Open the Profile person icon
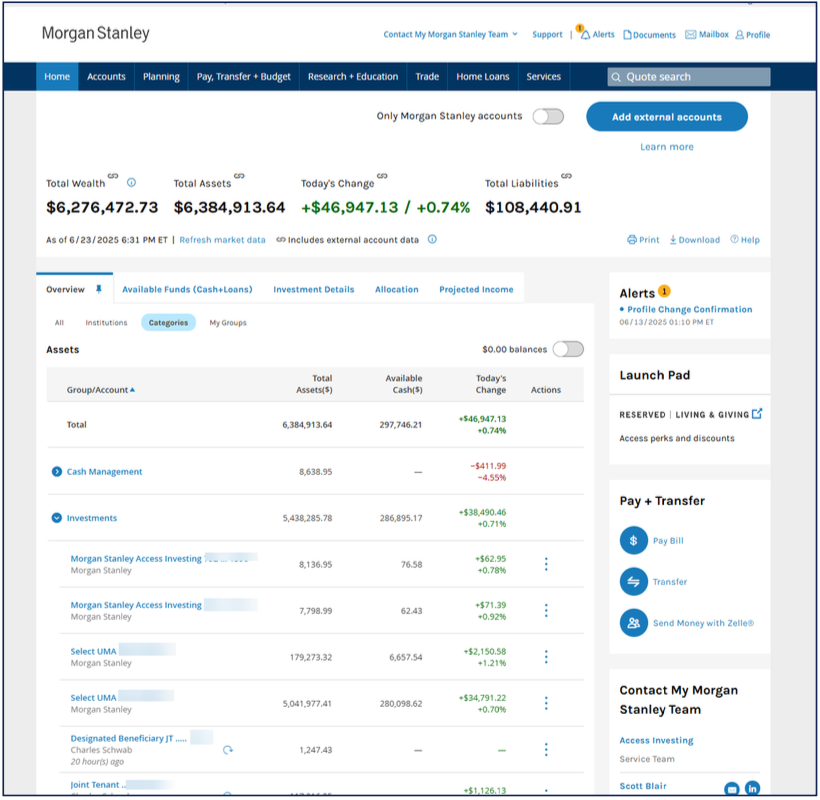Image resolution: width=820 pixels, height=800 pixels. click(x=739, y=35)
